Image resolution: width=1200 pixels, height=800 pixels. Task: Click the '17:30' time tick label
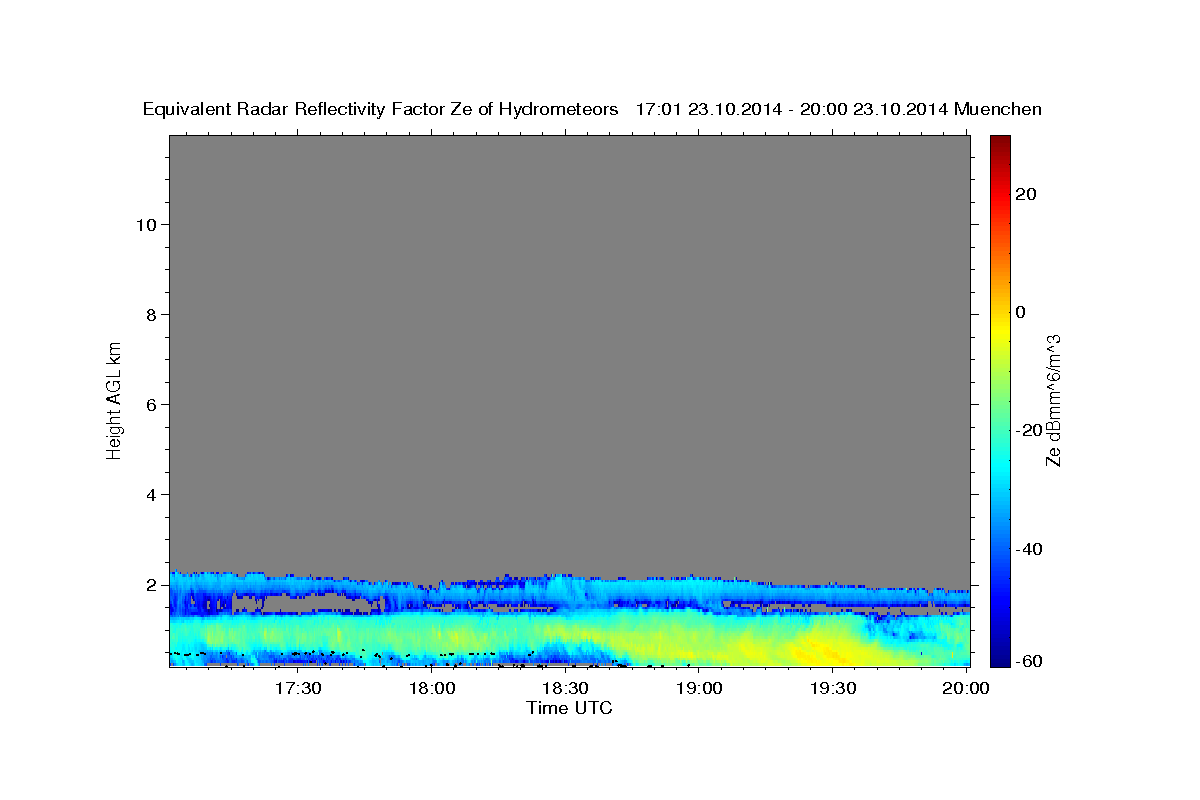pos(298,688)
